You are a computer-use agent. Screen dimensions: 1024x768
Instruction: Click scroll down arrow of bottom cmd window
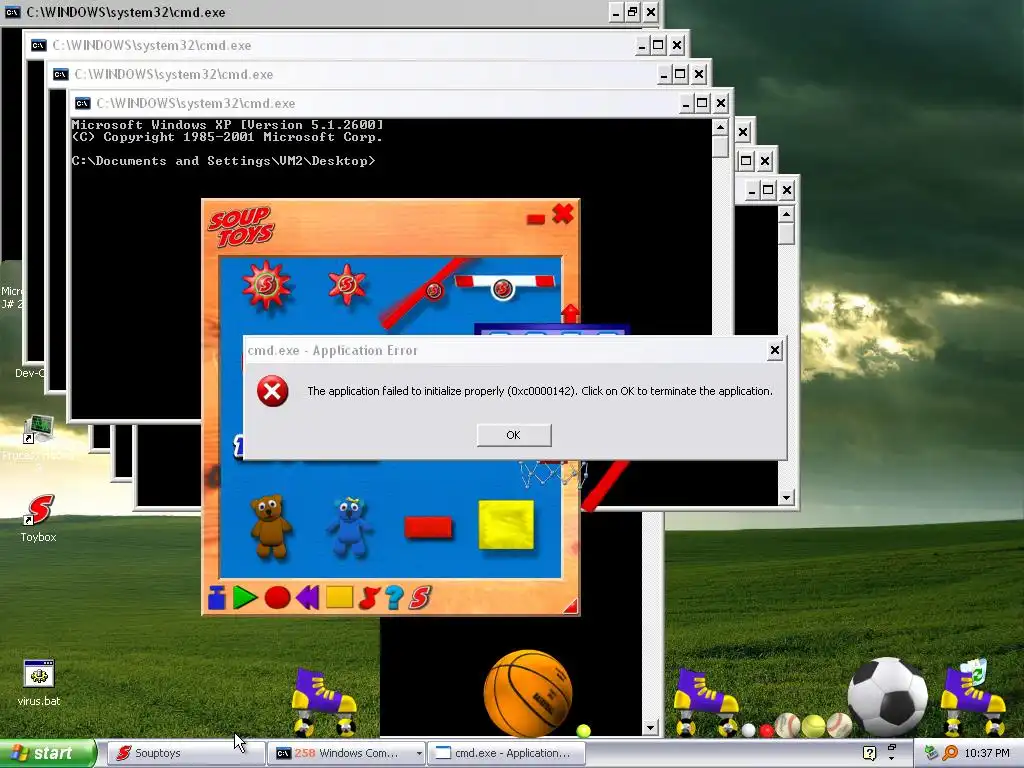650,728
